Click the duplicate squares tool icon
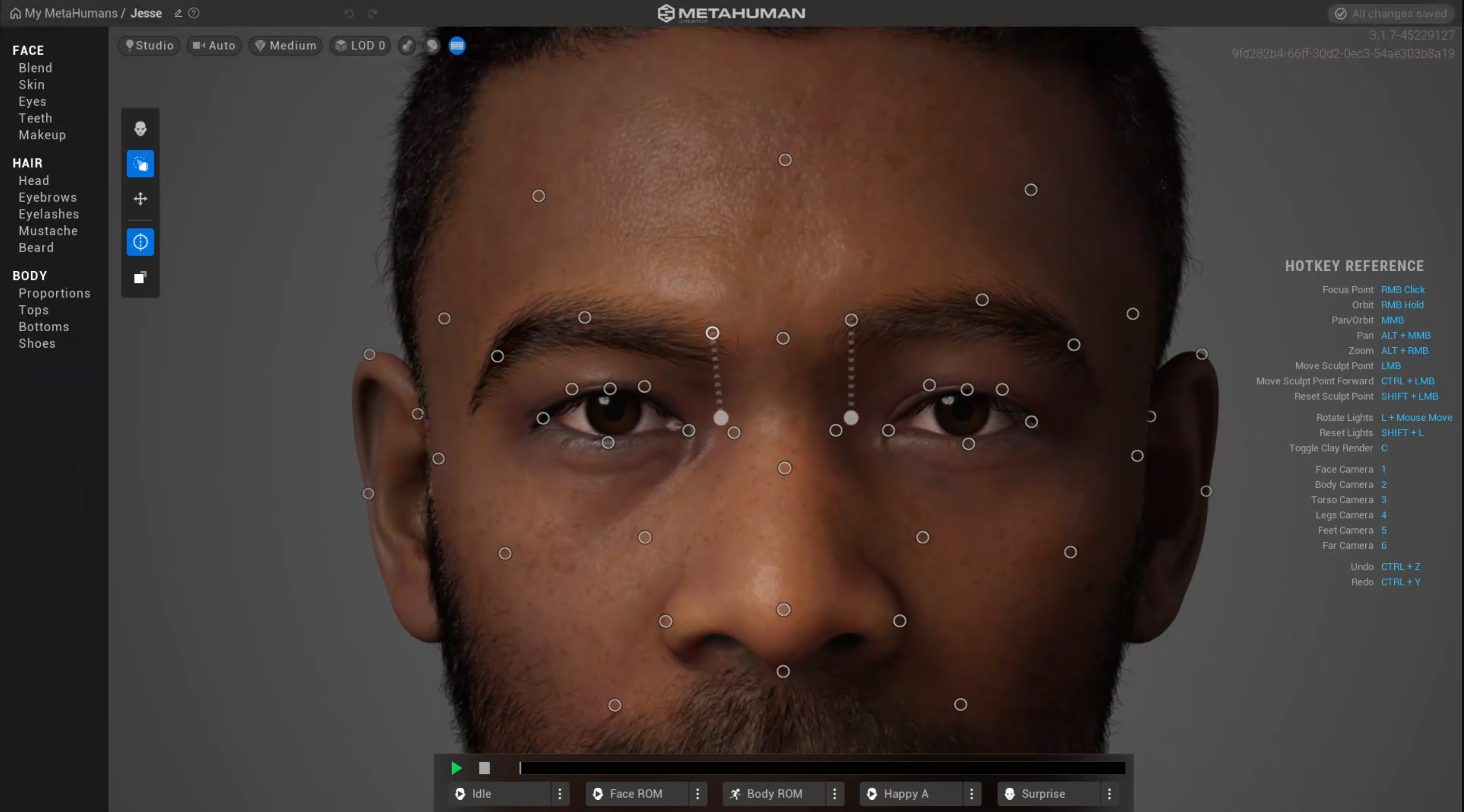The width and height of the screenshot is (1464, 812). tap(140, 277)
